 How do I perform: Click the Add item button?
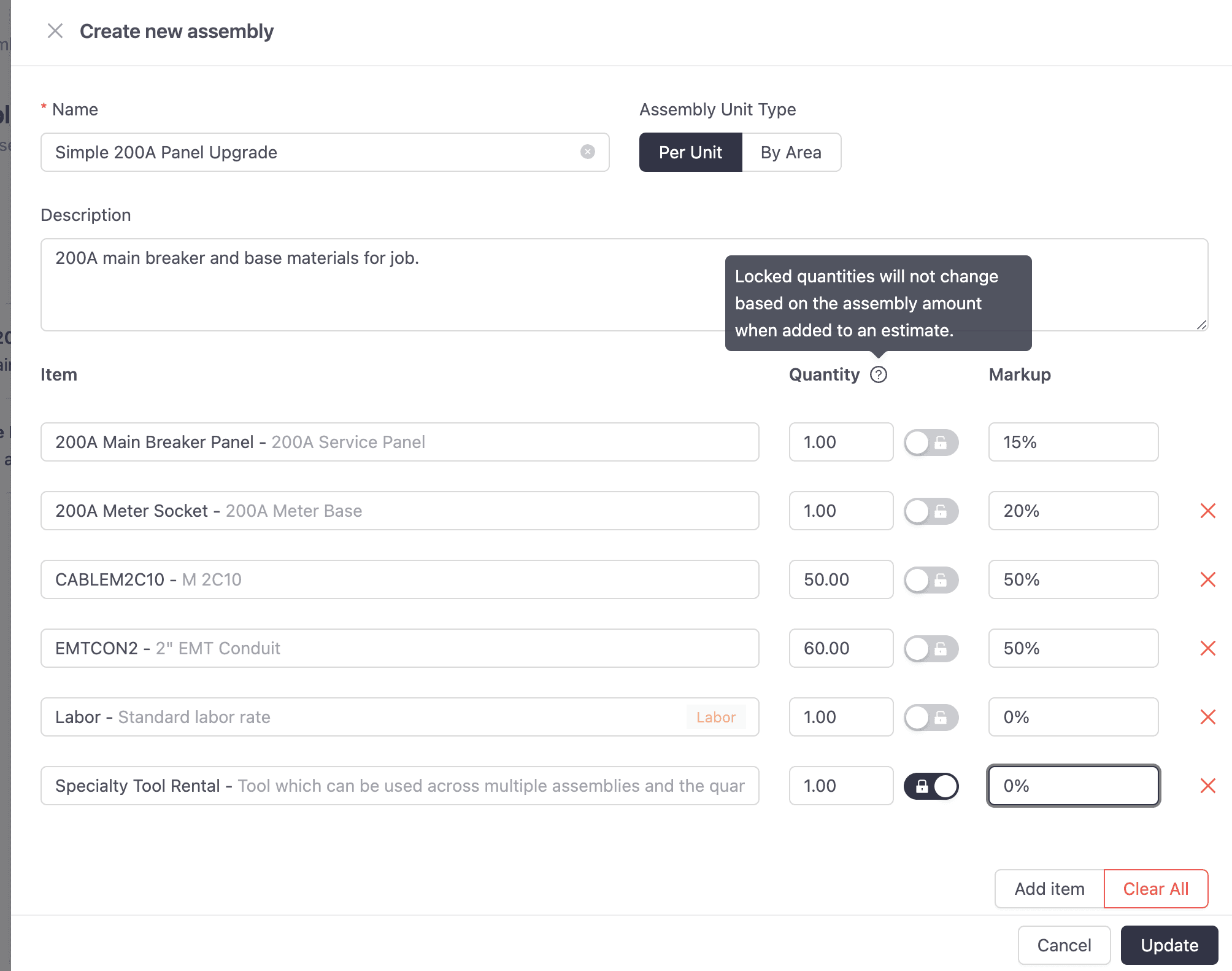(x=1049, y=889)
